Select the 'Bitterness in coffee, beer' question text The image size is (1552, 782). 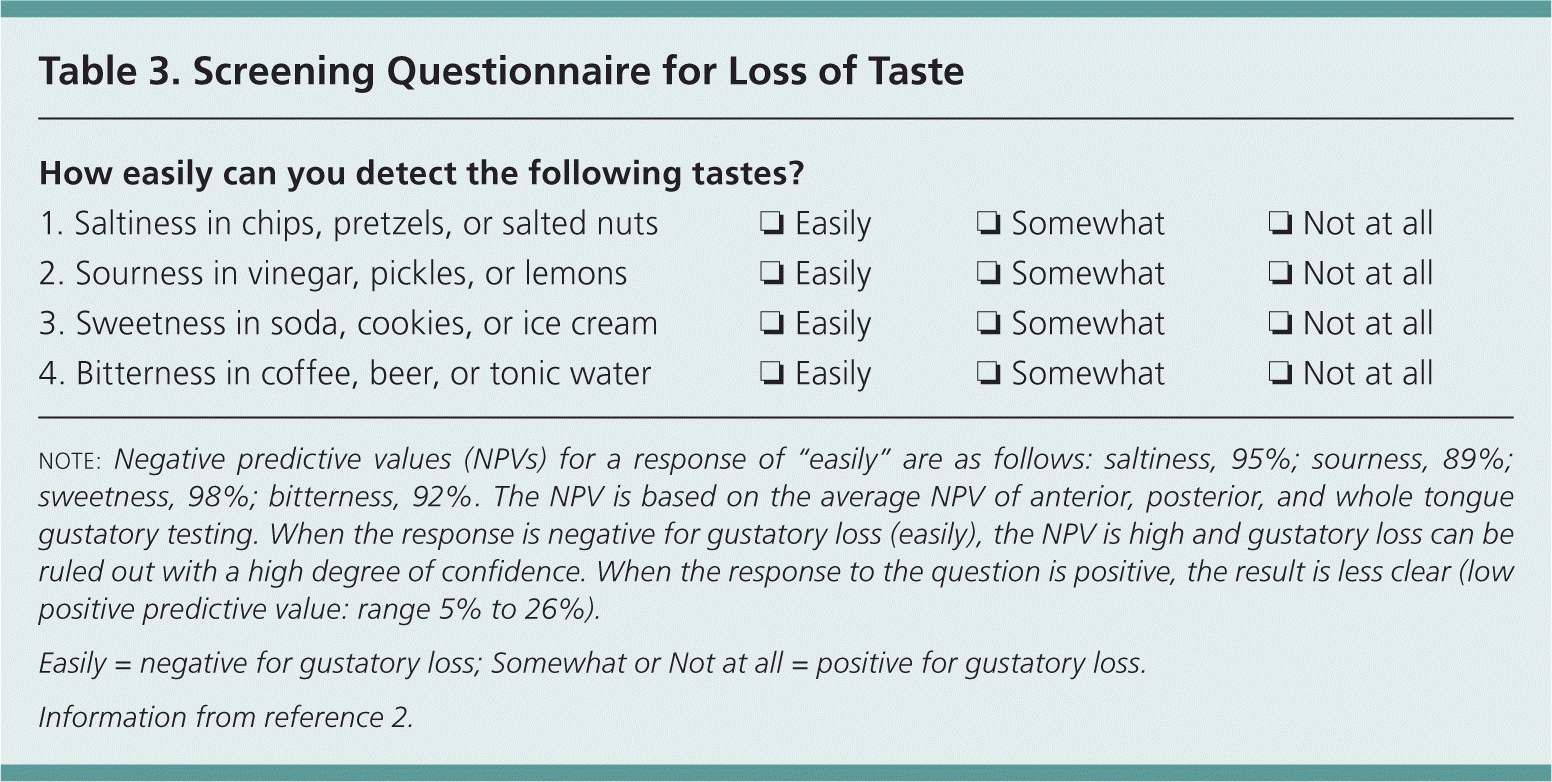click(x=345, y=374)
